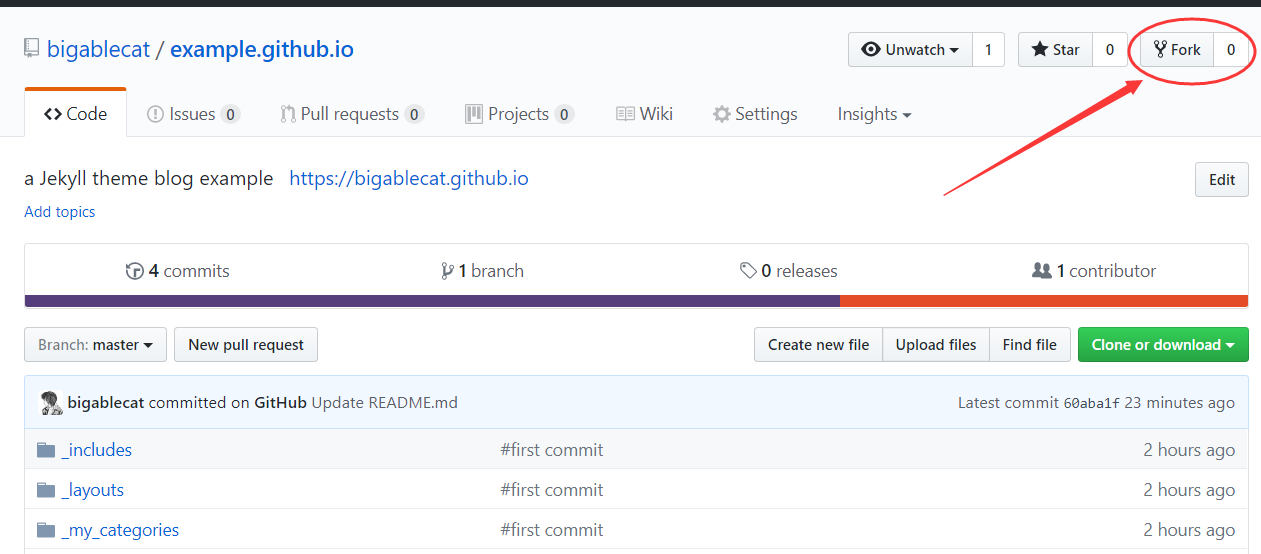Open the latest commit hash 60aba1f
This screenshot has height=554, width=1261.
coord(1091,403)
